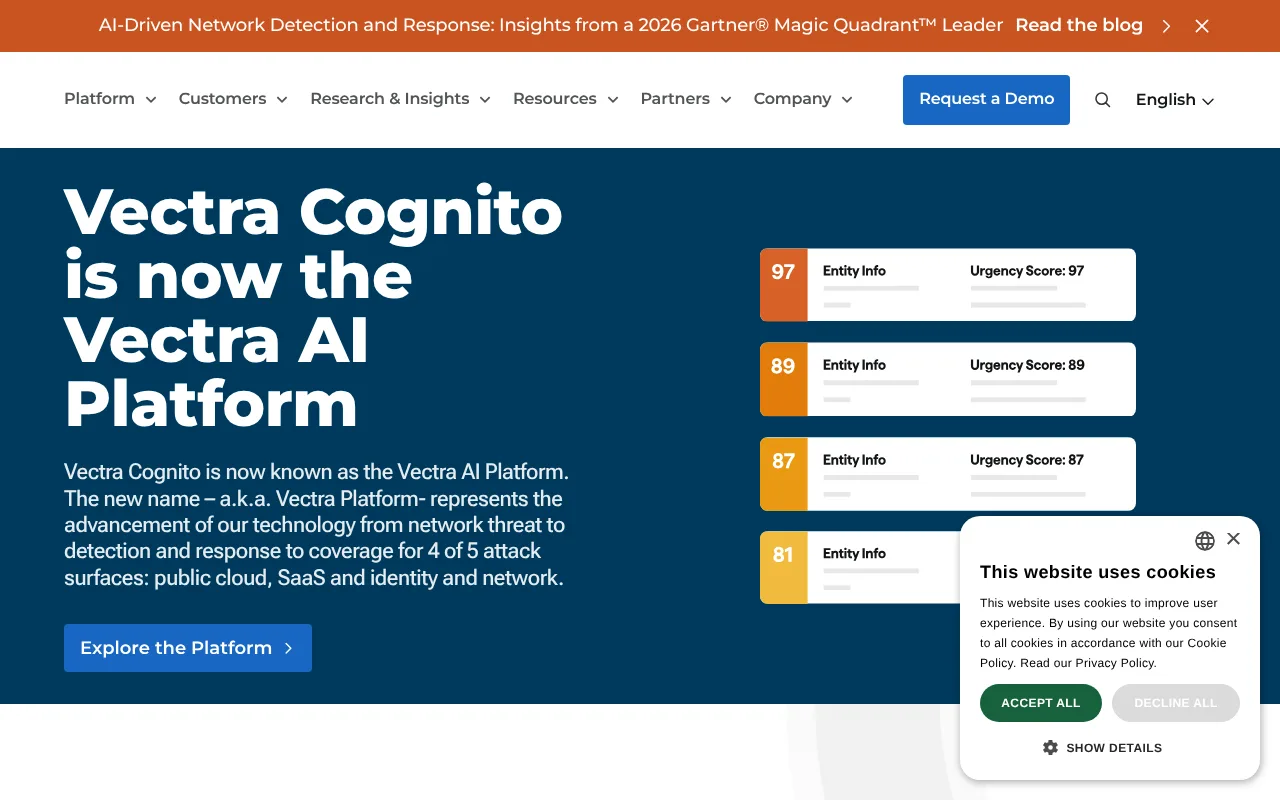
Task: Open the Partners navigation item
Action: [x=675, y=98]
